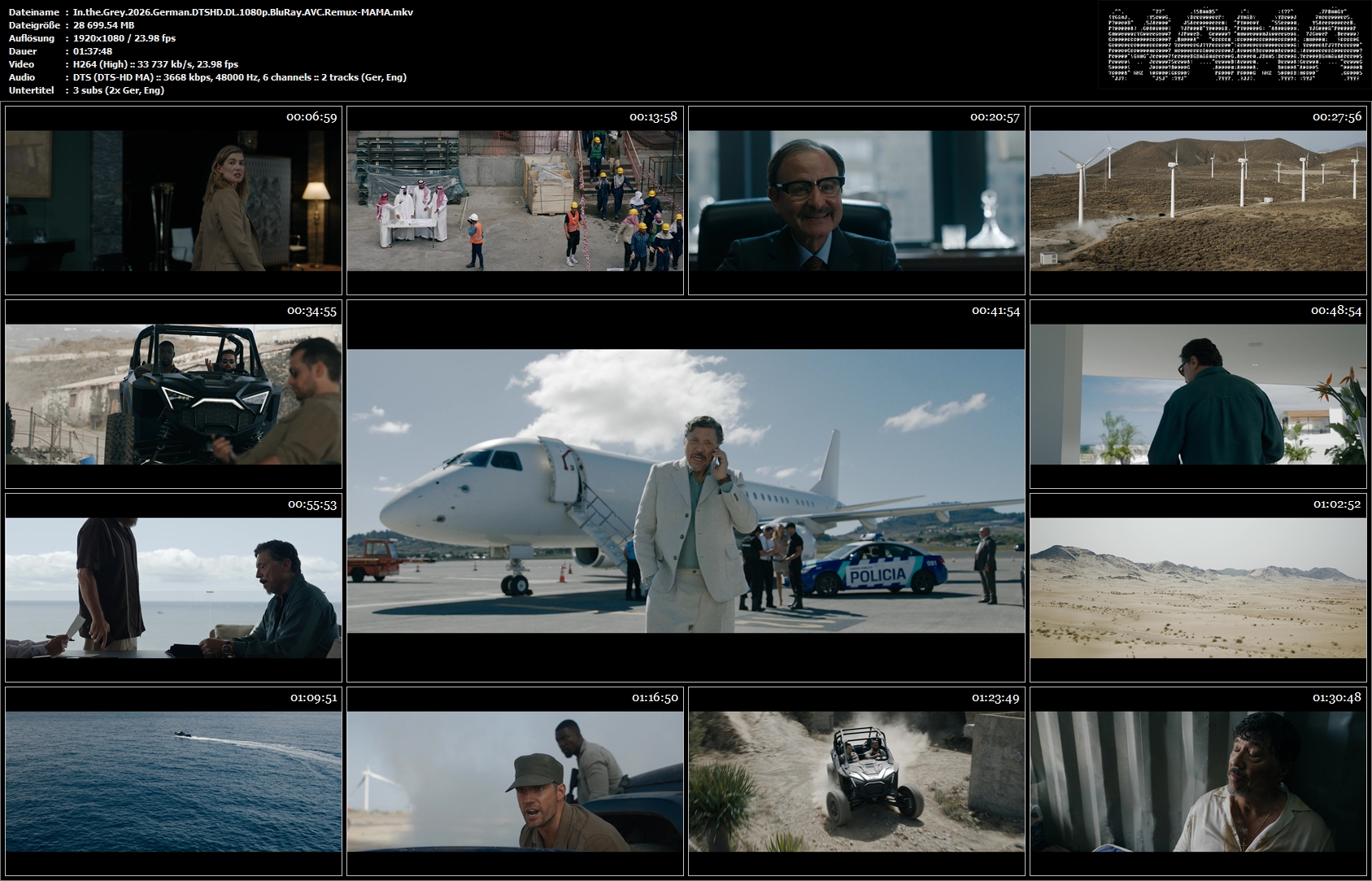This screenshot has width=1372, height=881.
Task: Open the thumbnail of woman in beige jacket
Action: coord(173,200)
